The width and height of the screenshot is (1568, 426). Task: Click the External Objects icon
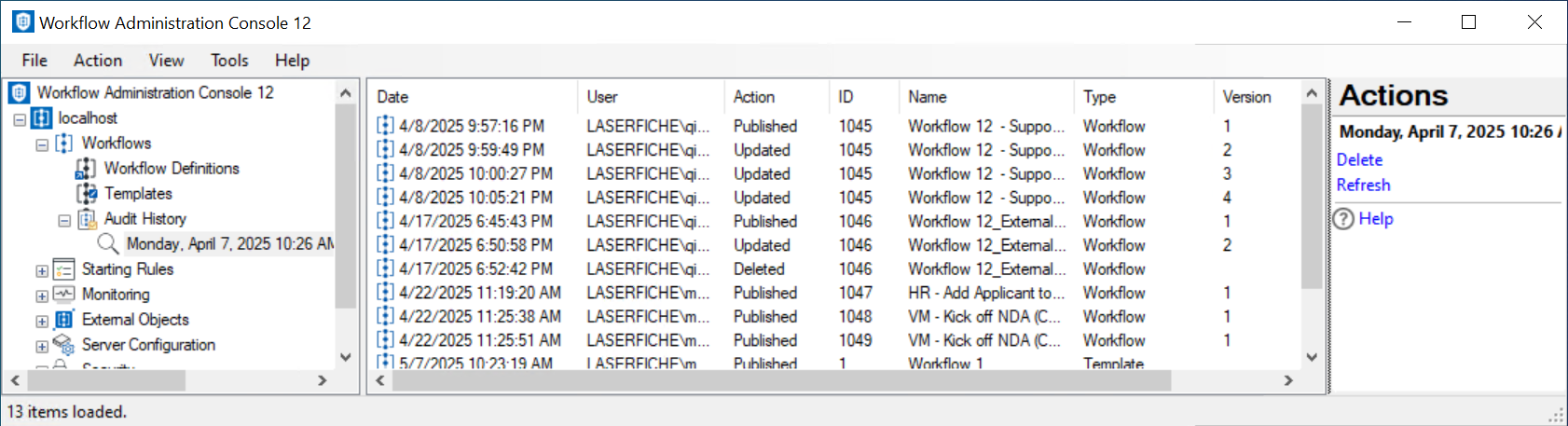pyautogui.click(x=63, y=320)
